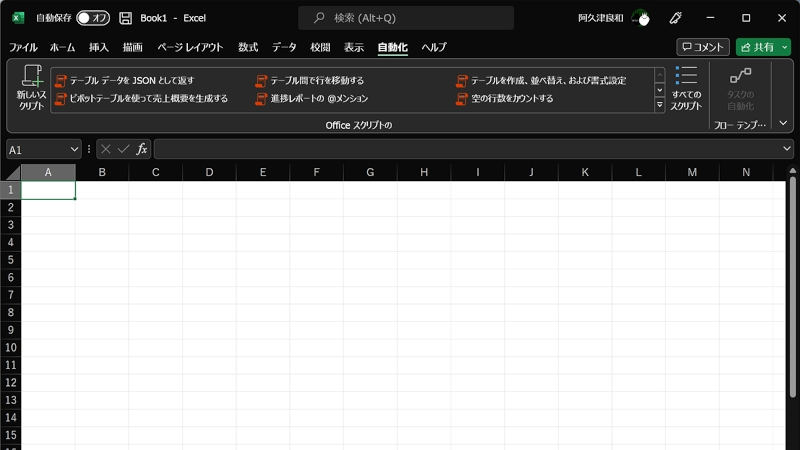Click the formula bar cancel X icon
Screen dimensions: 800x450
pos(106,149)
